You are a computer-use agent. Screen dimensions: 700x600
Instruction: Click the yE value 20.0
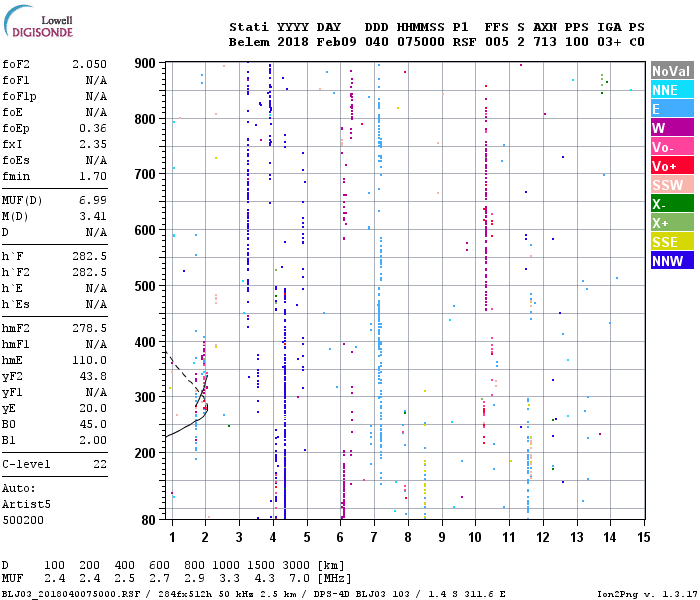(93, 408)
